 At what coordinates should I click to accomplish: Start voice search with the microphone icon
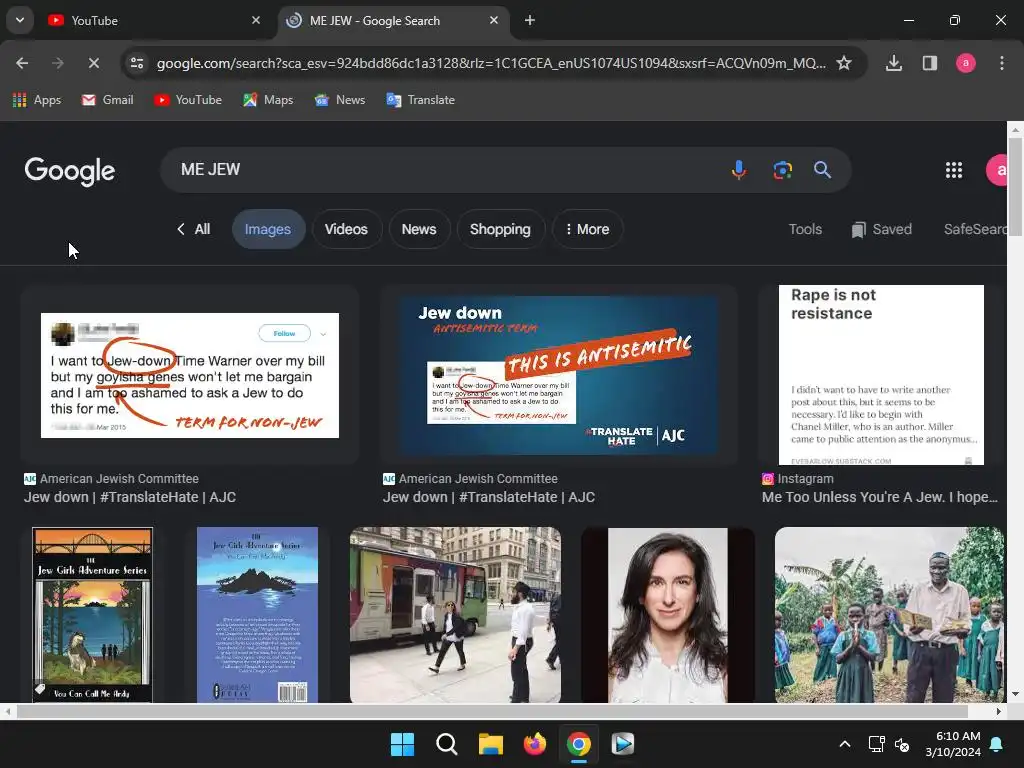click(x=739, y=170)
